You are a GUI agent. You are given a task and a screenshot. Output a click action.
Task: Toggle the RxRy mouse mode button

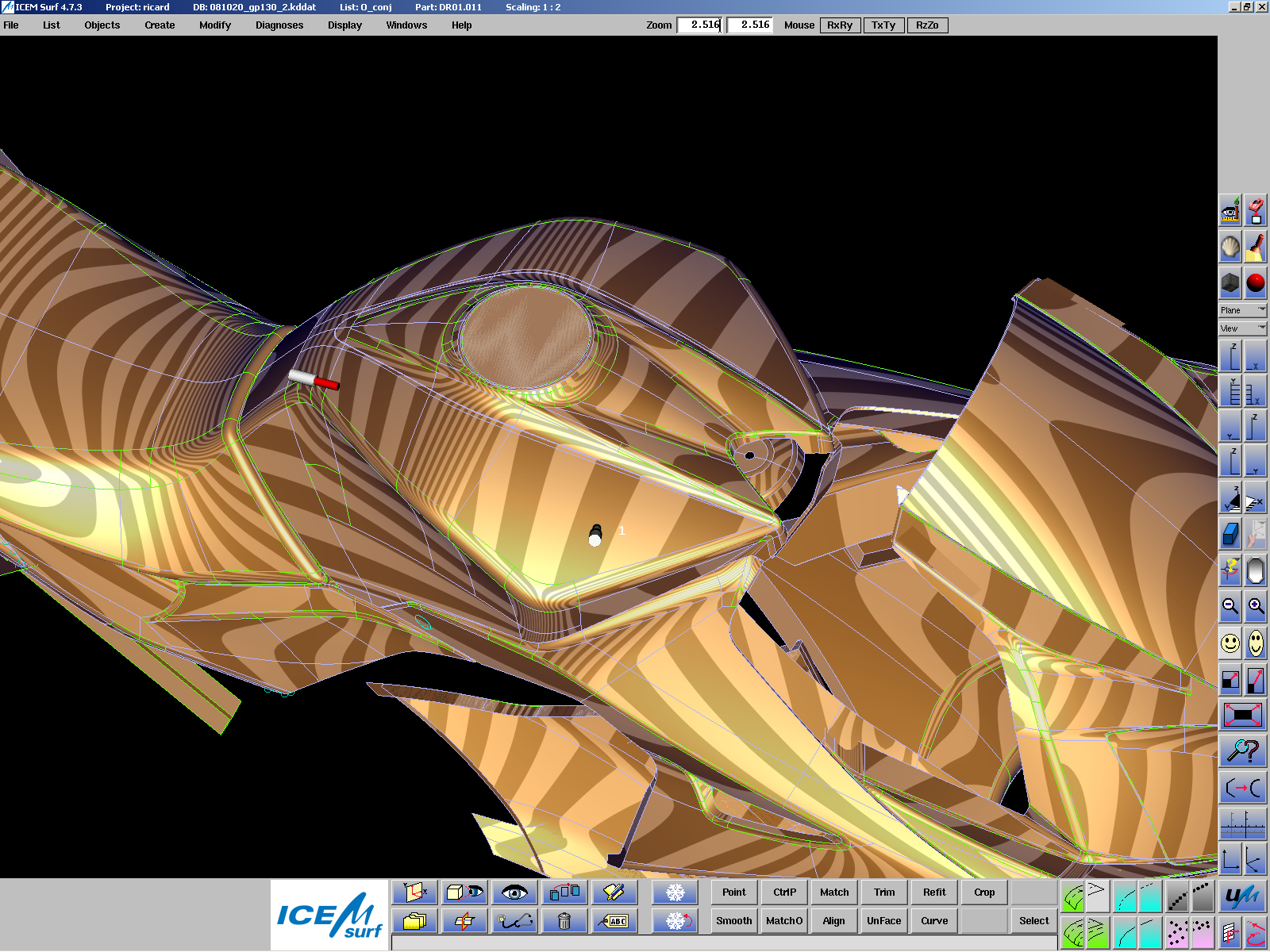[x=839, y=25]
